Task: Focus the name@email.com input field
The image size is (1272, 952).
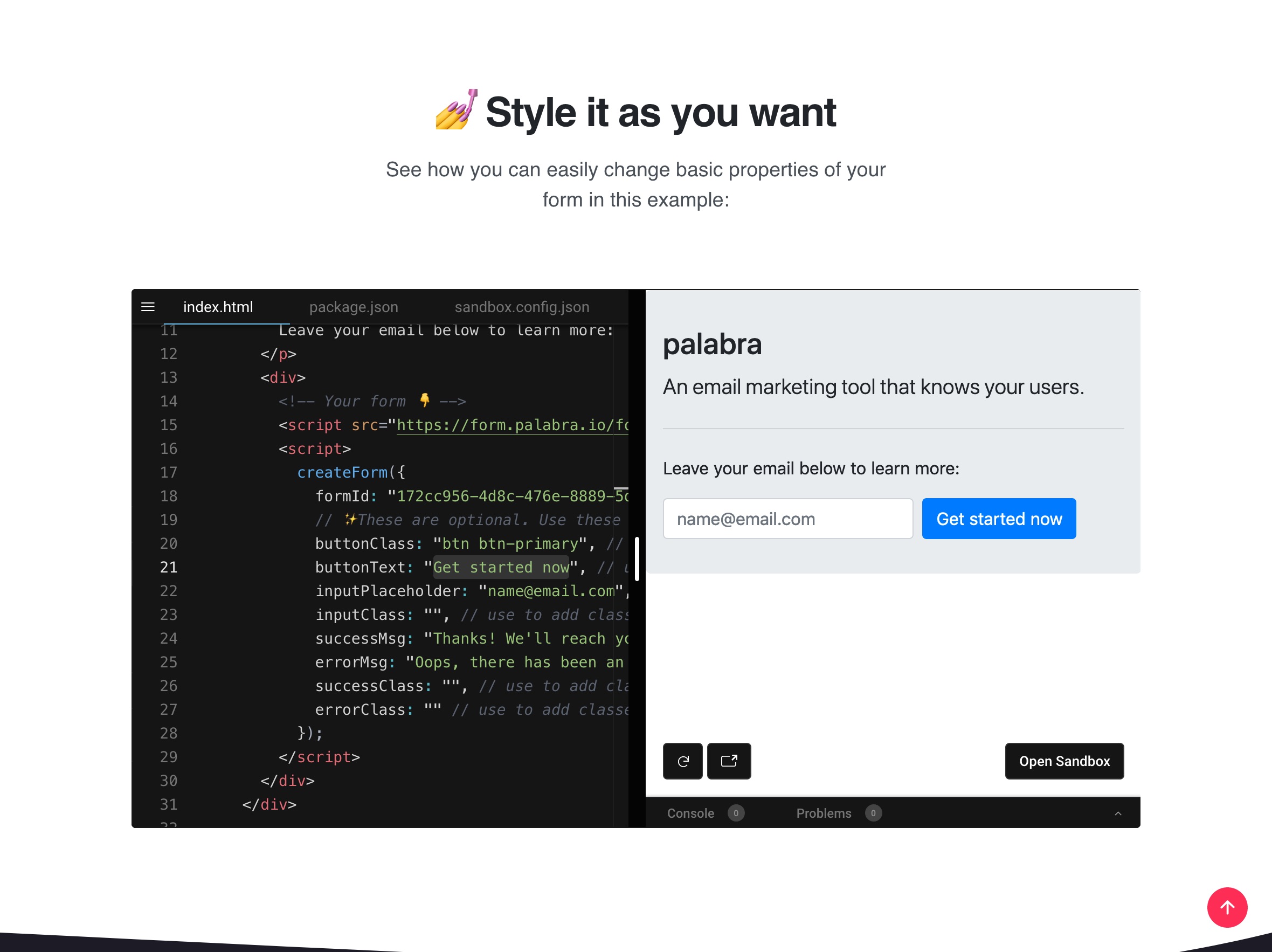Action: [x=787, y=519]
